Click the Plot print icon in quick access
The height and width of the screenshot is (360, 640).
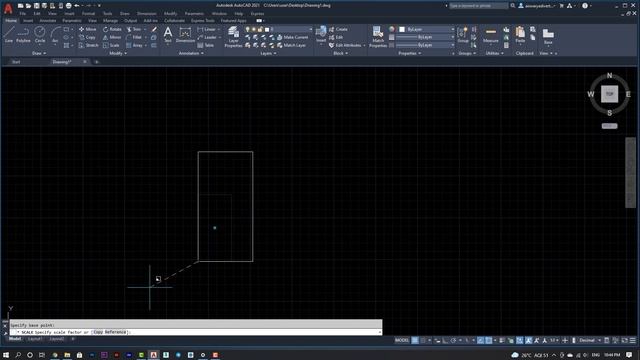coord(69,6)
